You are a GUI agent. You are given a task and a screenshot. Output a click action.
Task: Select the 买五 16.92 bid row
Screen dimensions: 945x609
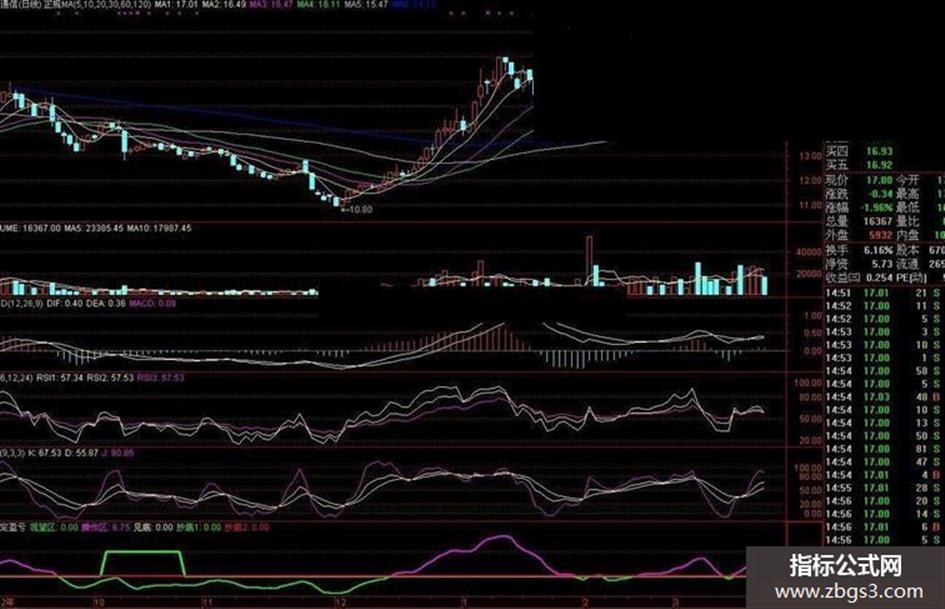[859, 165]
